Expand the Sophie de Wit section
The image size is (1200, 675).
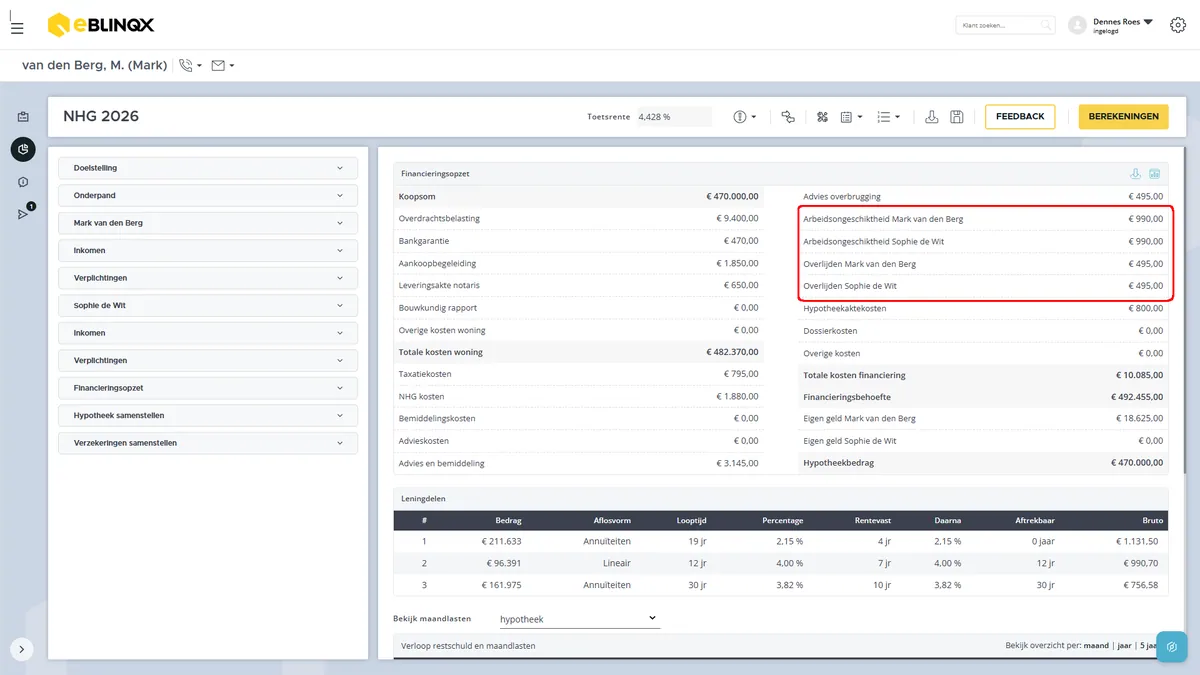[x=208, y=305]
